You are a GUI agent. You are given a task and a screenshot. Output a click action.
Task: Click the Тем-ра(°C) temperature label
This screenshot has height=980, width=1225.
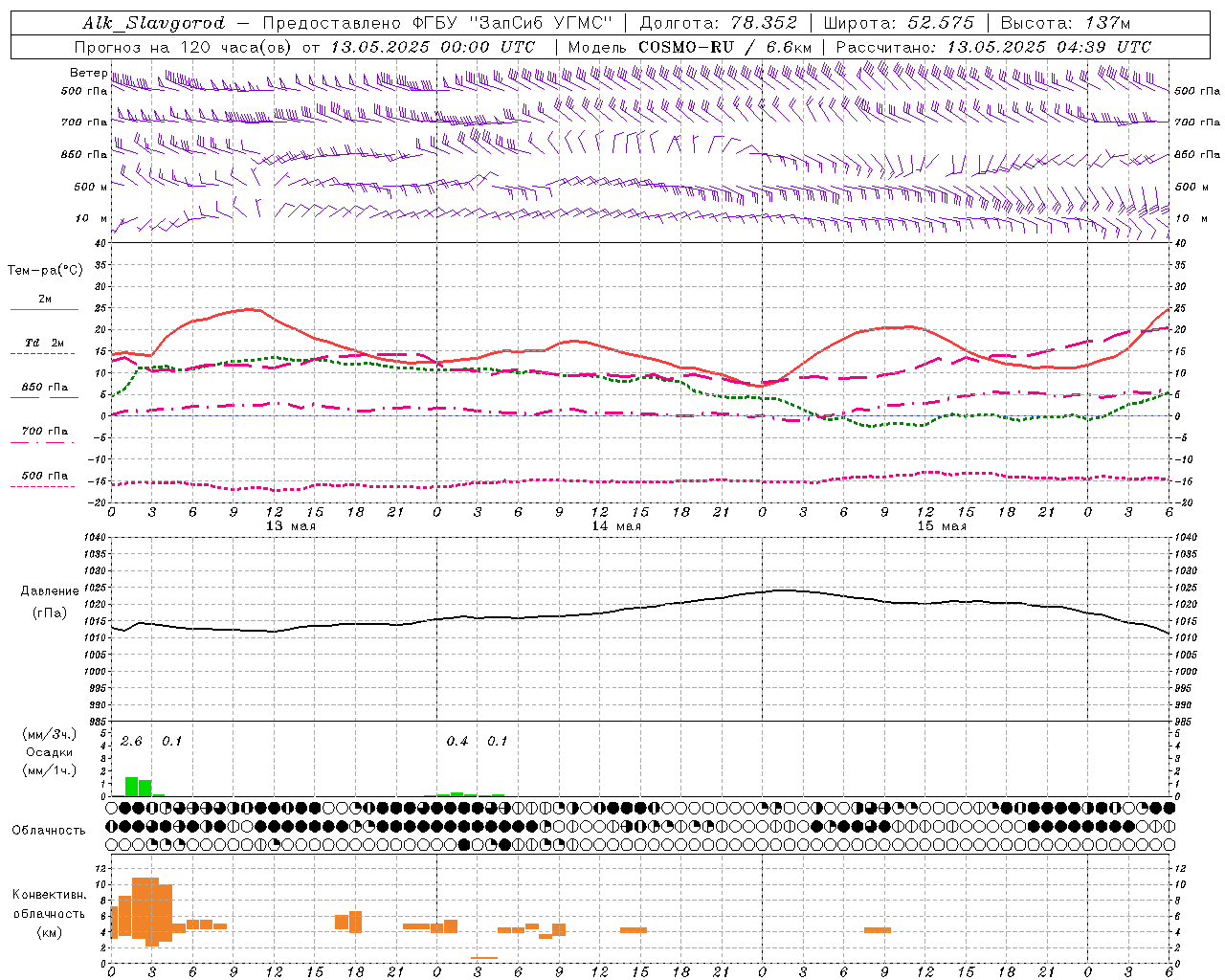[45, 271]
